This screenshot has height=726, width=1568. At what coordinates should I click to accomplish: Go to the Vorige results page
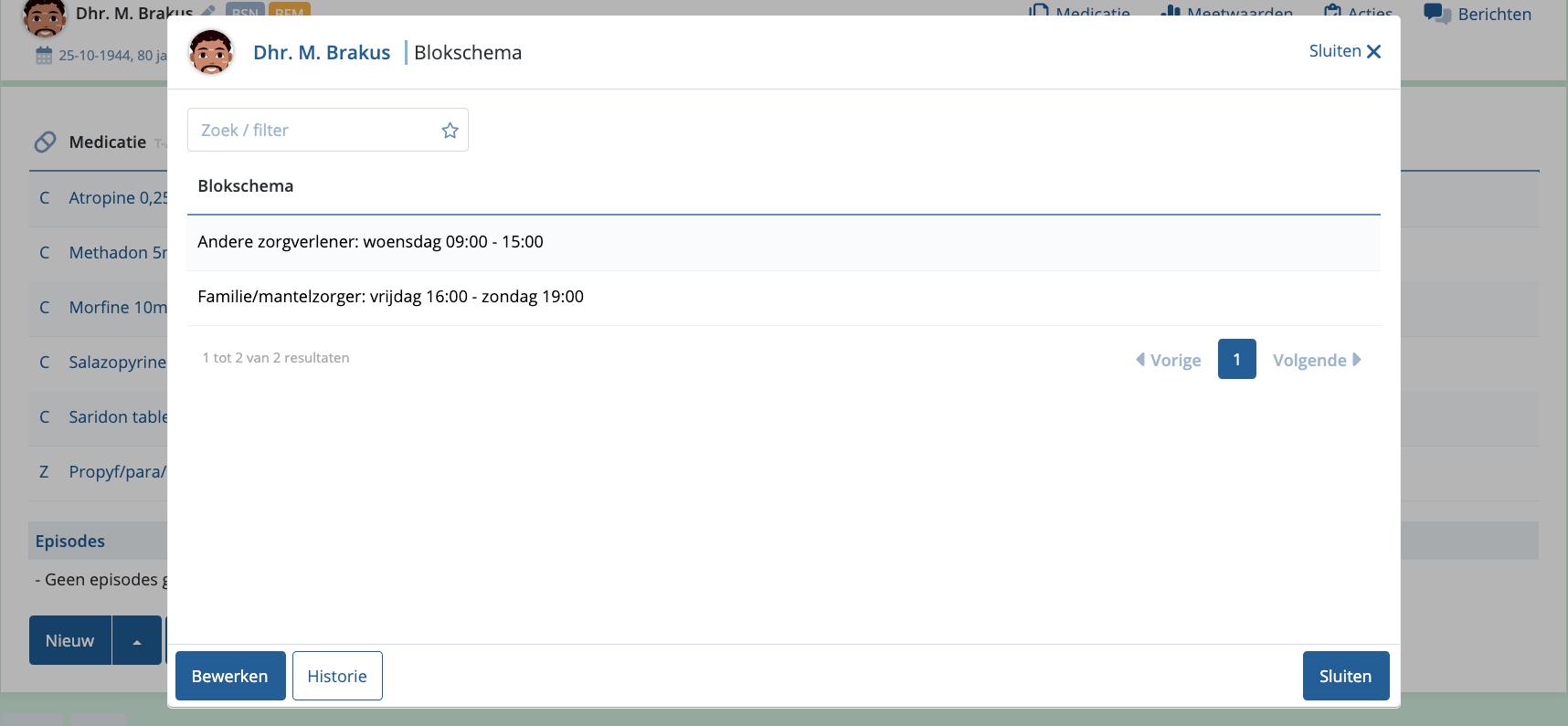point(1168,360)
